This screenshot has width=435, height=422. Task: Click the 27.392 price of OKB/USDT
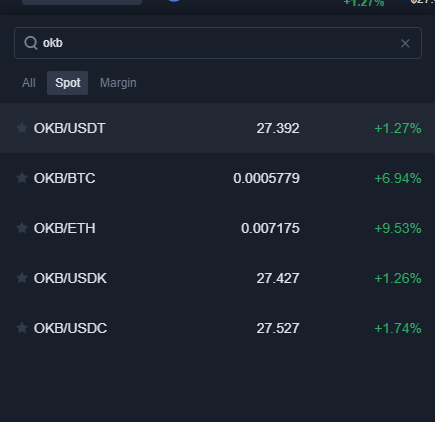click(278, 128)
